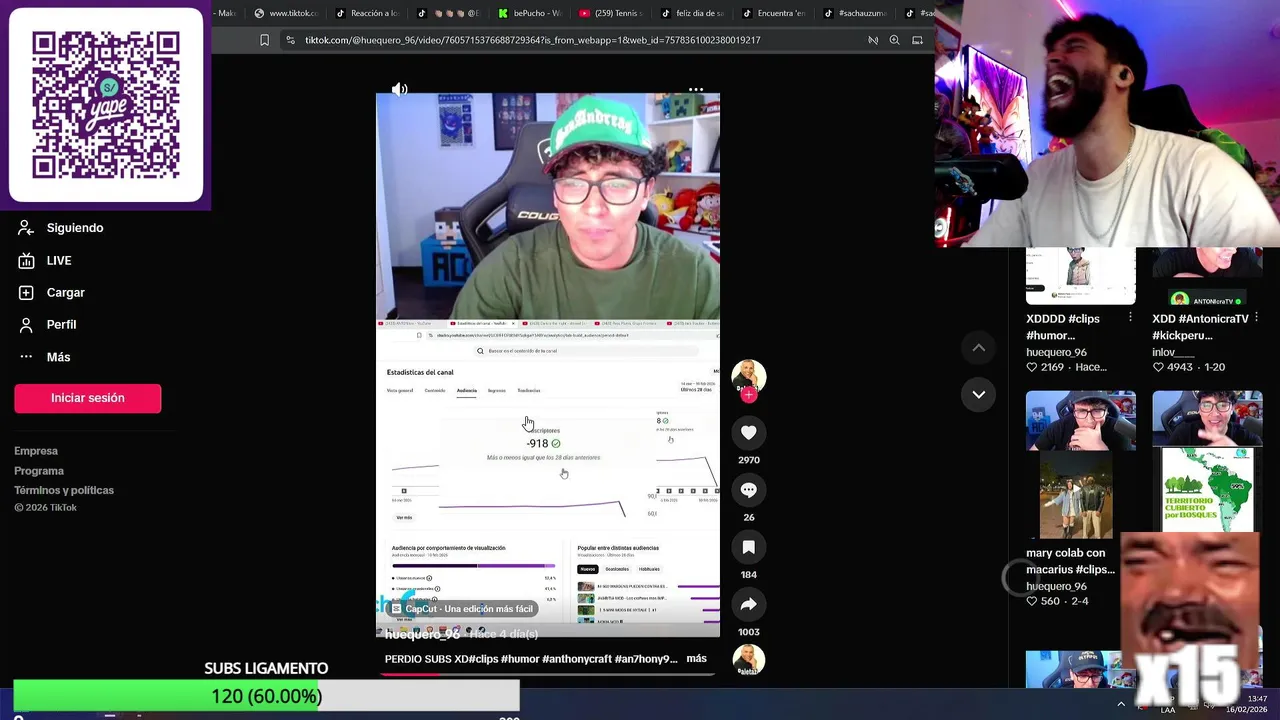Screen dimensions: 1280x720
Task: Like the TikTok video with heart icon
Action: [x=748, y=432]
